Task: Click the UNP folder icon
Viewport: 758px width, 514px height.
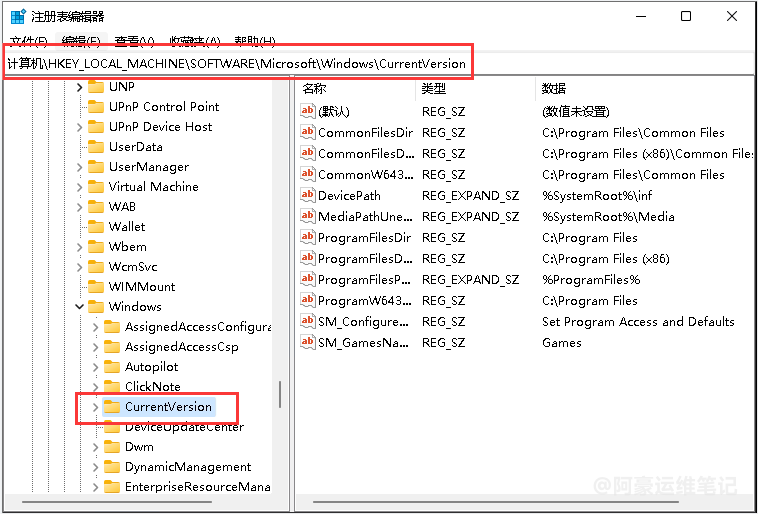Action: point(96,87)
